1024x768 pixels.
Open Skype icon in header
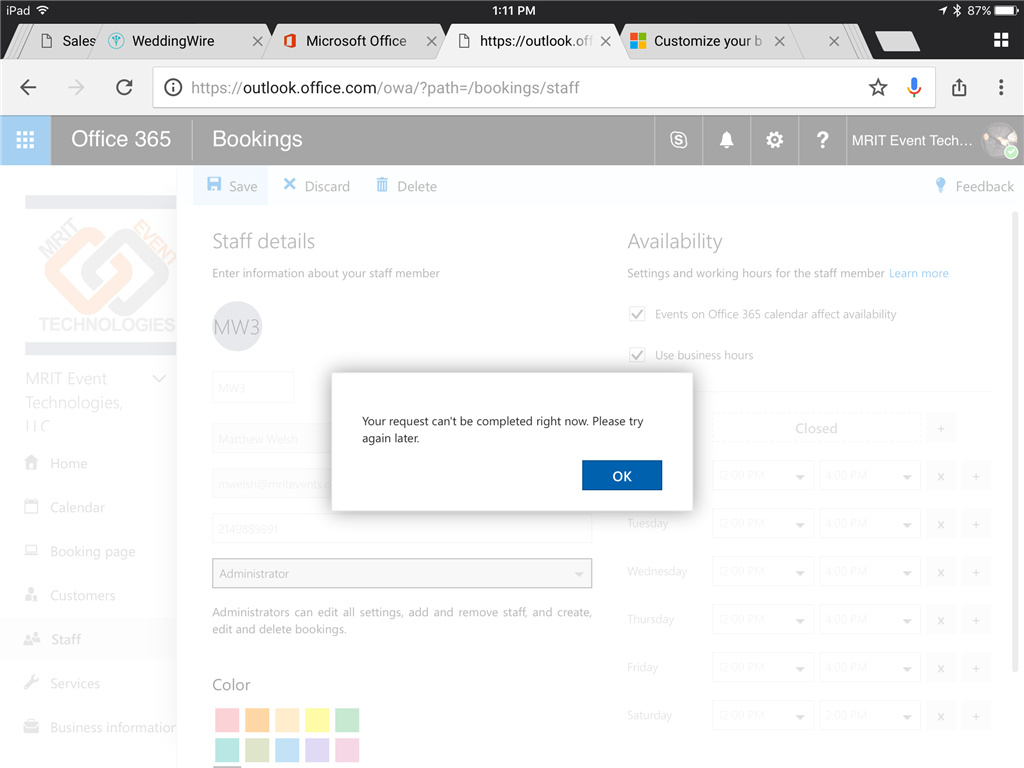[x=679, y=140]
